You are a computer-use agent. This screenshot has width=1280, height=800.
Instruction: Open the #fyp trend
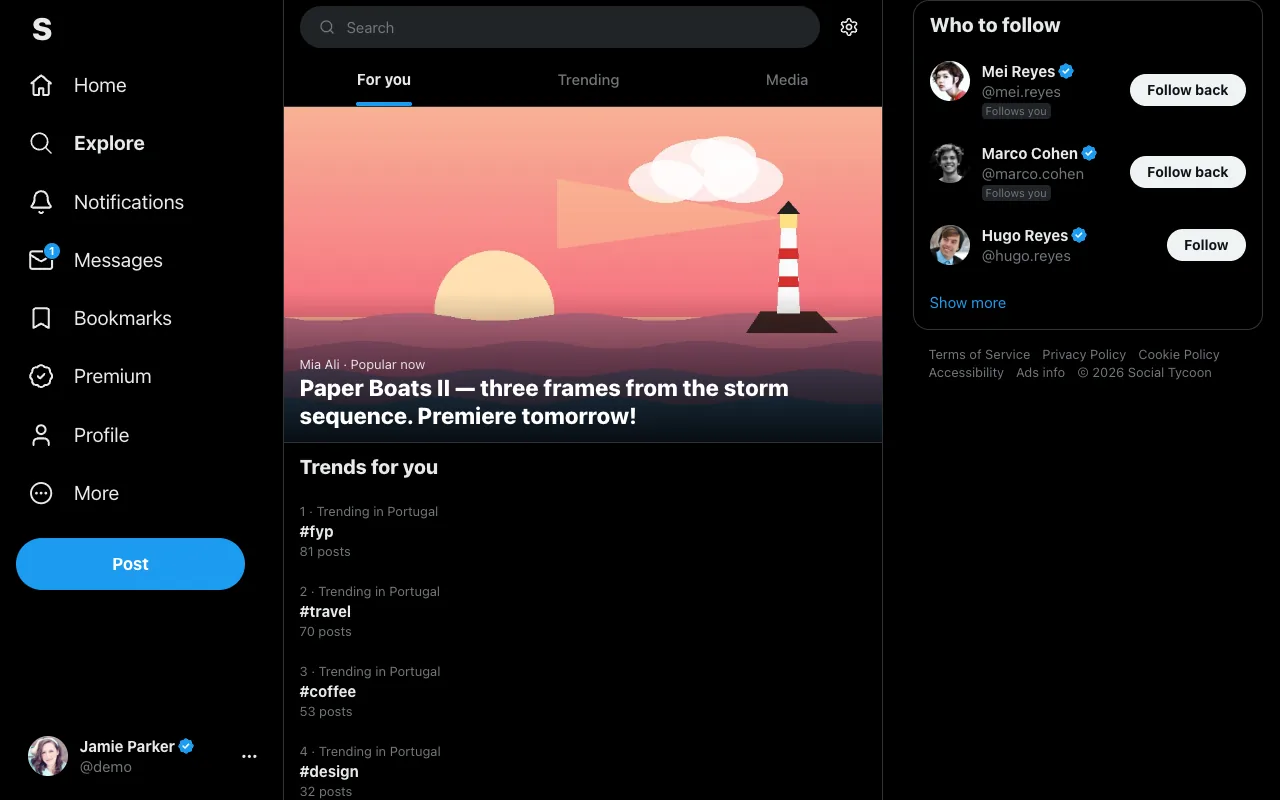(583, 531)
